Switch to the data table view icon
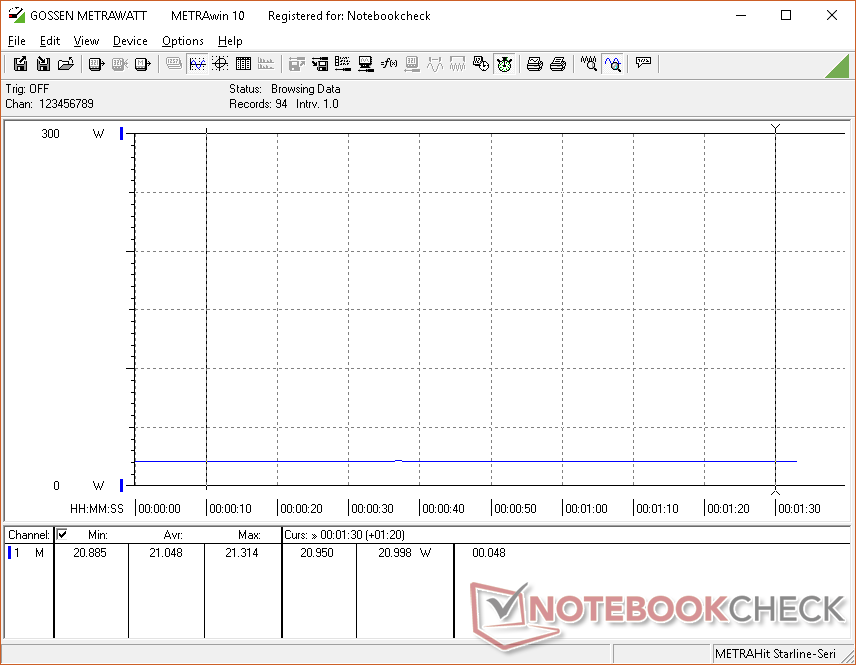The image size is (856, 665). [x=243, y=64]
